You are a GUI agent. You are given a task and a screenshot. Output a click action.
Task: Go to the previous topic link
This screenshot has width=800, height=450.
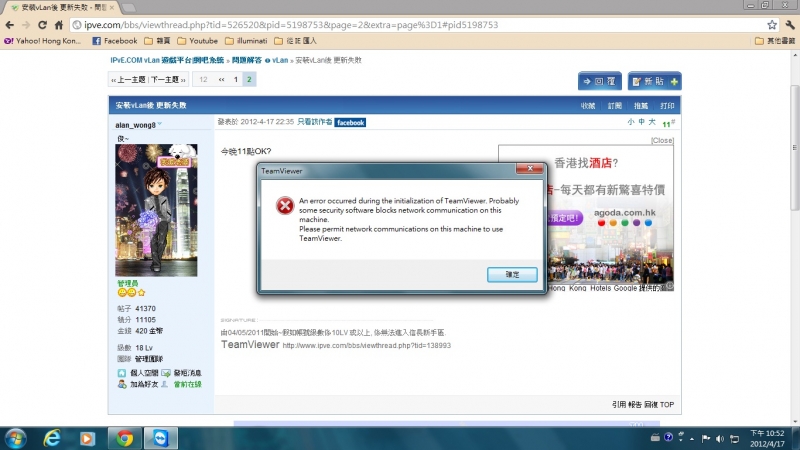point(129,80)
